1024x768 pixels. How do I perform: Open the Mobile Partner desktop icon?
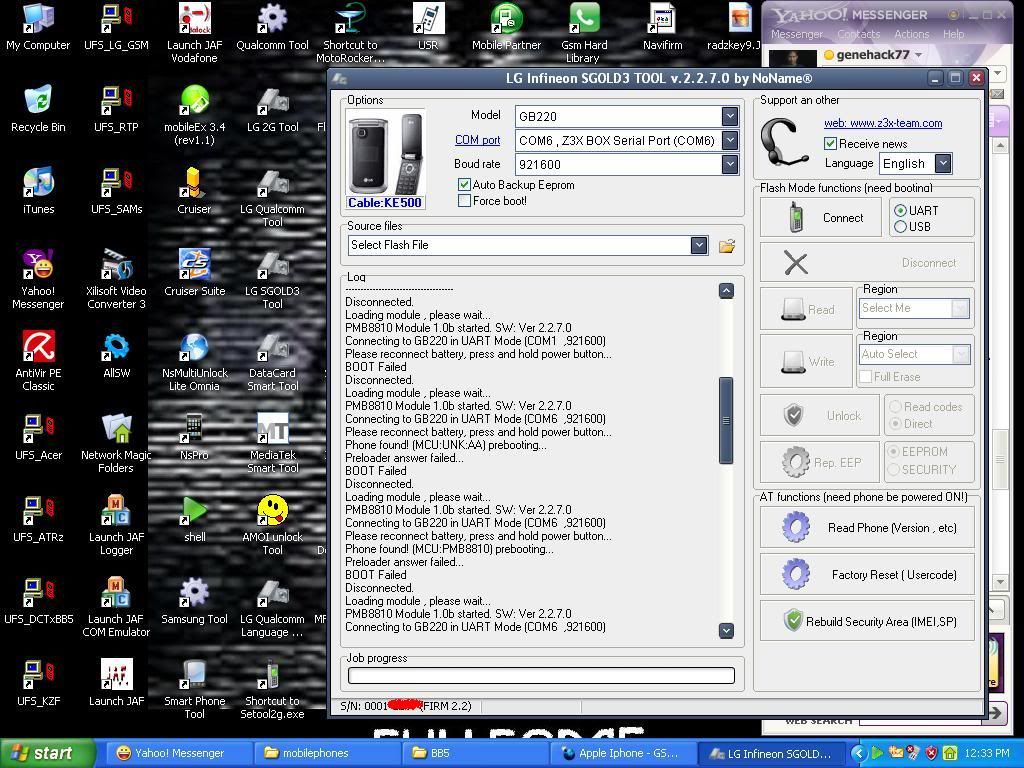[506, 27]
